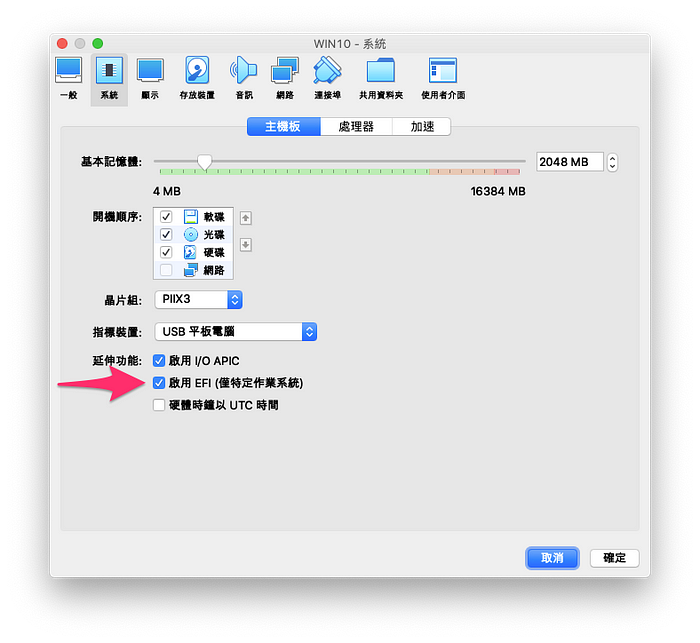Click the optical disc icon in boot order
The image size is (700, 643).
pos(191,234)
